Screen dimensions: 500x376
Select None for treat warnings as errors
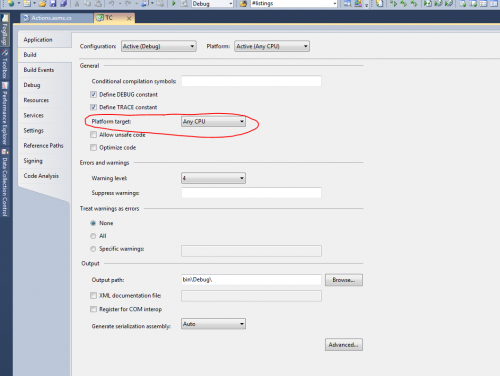[x=93, y=223]
